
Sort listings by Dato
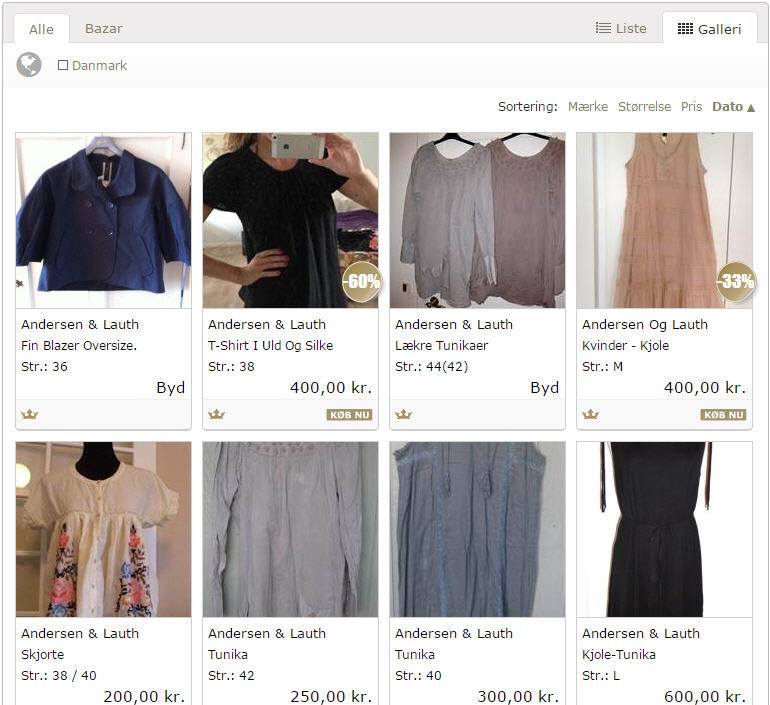(733, 107)
